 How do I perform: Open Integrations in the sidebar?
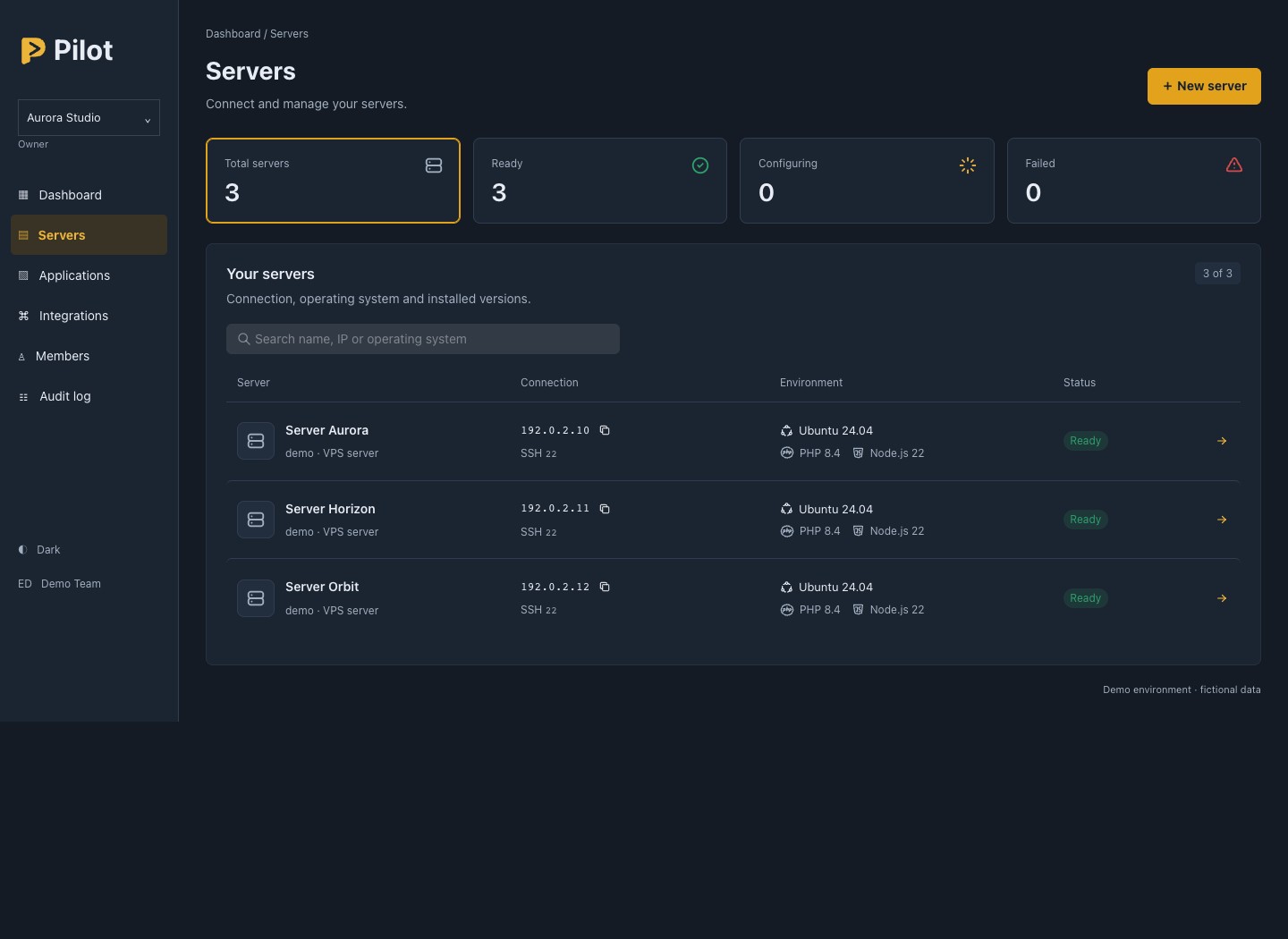[x=89, y=316]
